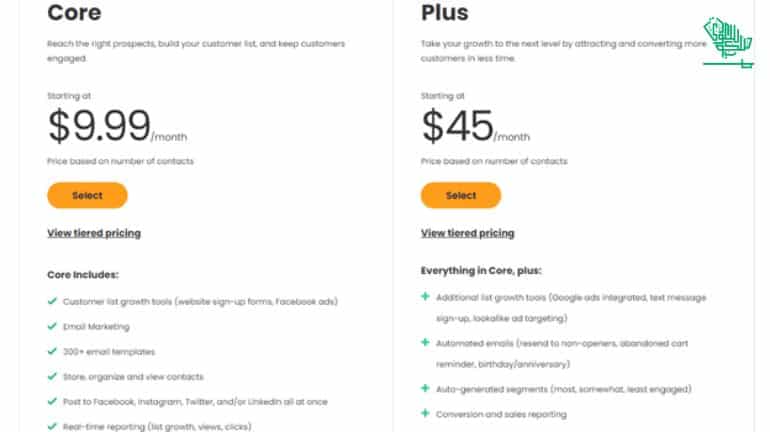Click checkmark next to Real-time reporting

point(52,426)
